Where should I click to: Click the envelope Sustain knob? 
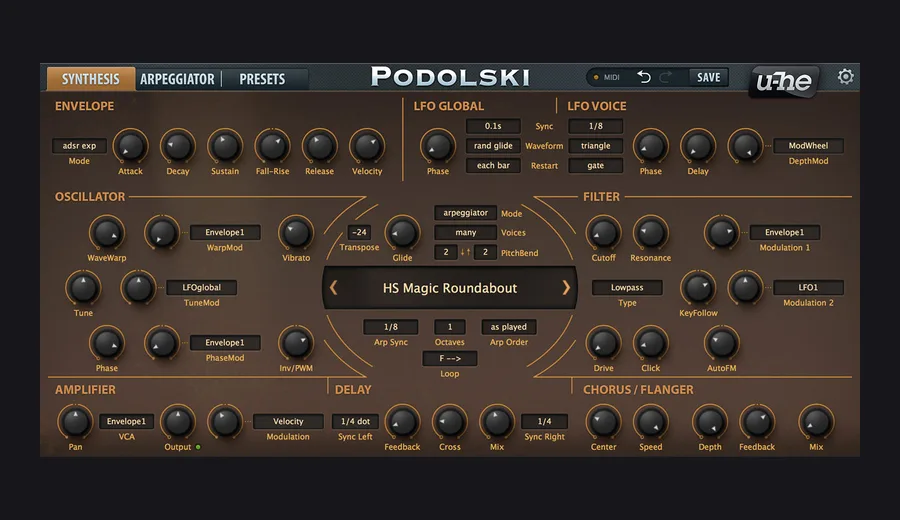click(x=225, y=146)
